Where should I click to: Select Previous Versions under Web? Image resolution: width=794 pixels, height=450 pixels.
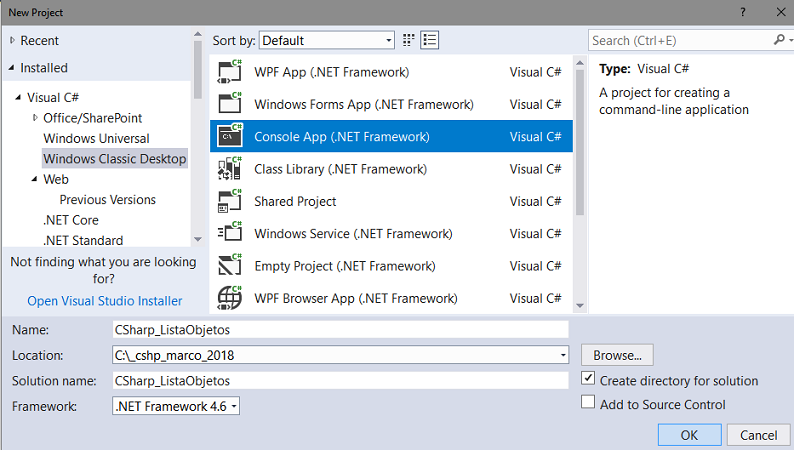tap(107, 199)
